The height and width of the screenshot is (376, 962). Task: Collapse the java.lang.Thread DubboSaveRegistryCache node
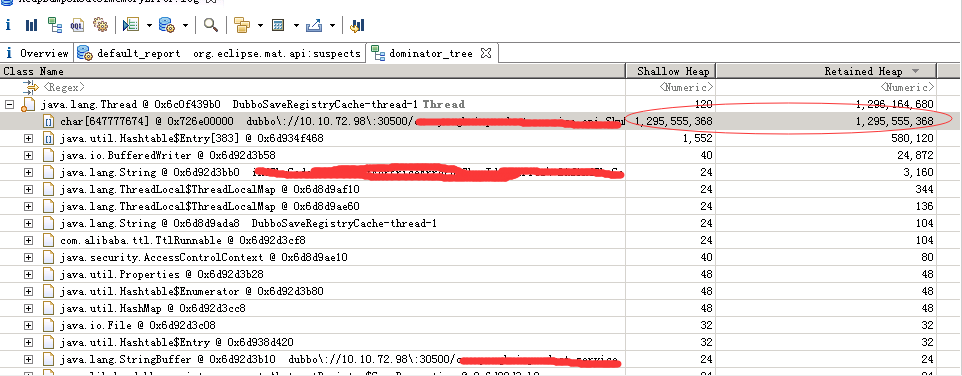click(x=9, y=104)
